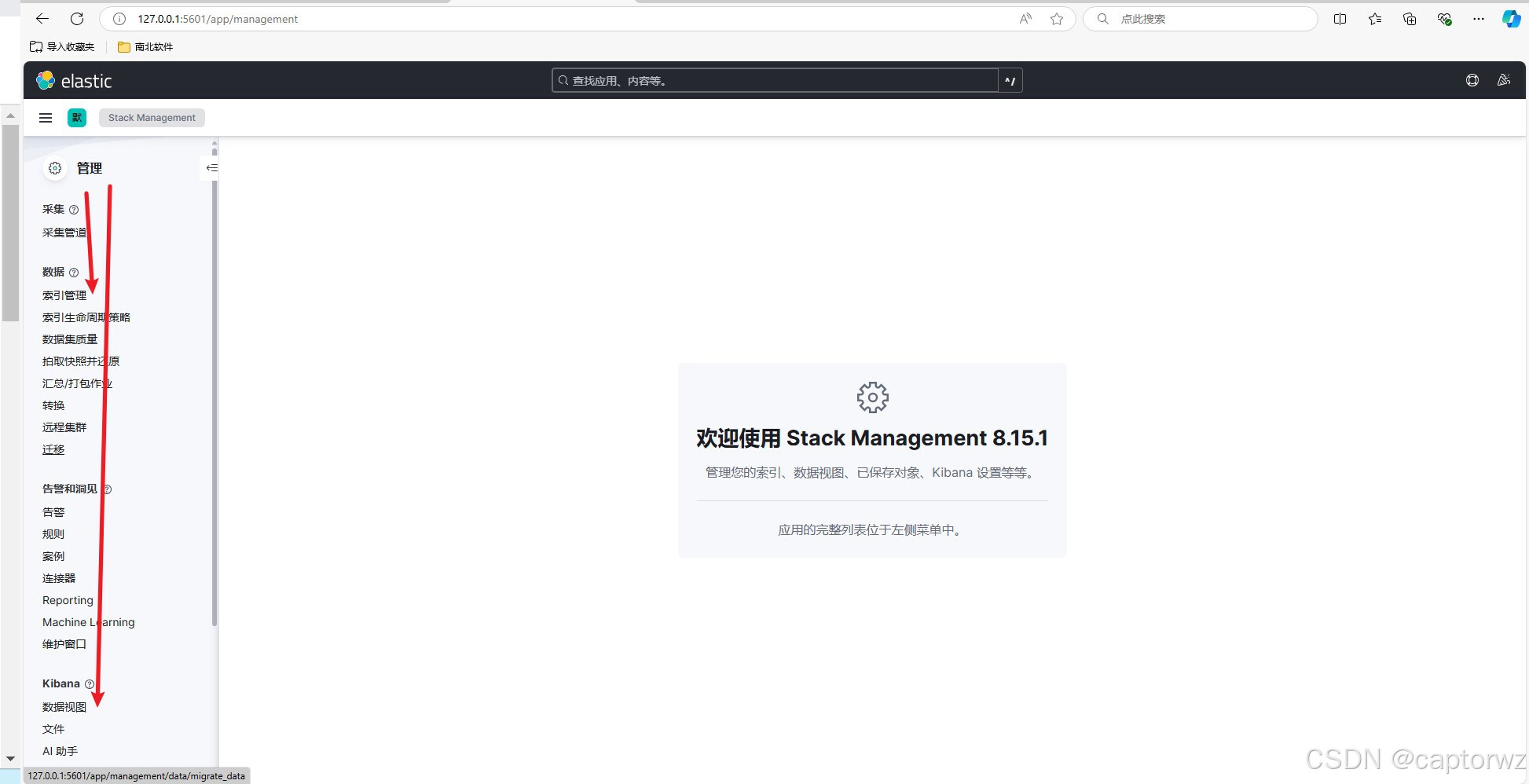The height and width of the screenshot is (784, 1529).
Task: Open 告警 in sidebar
Action: point(53,512)
